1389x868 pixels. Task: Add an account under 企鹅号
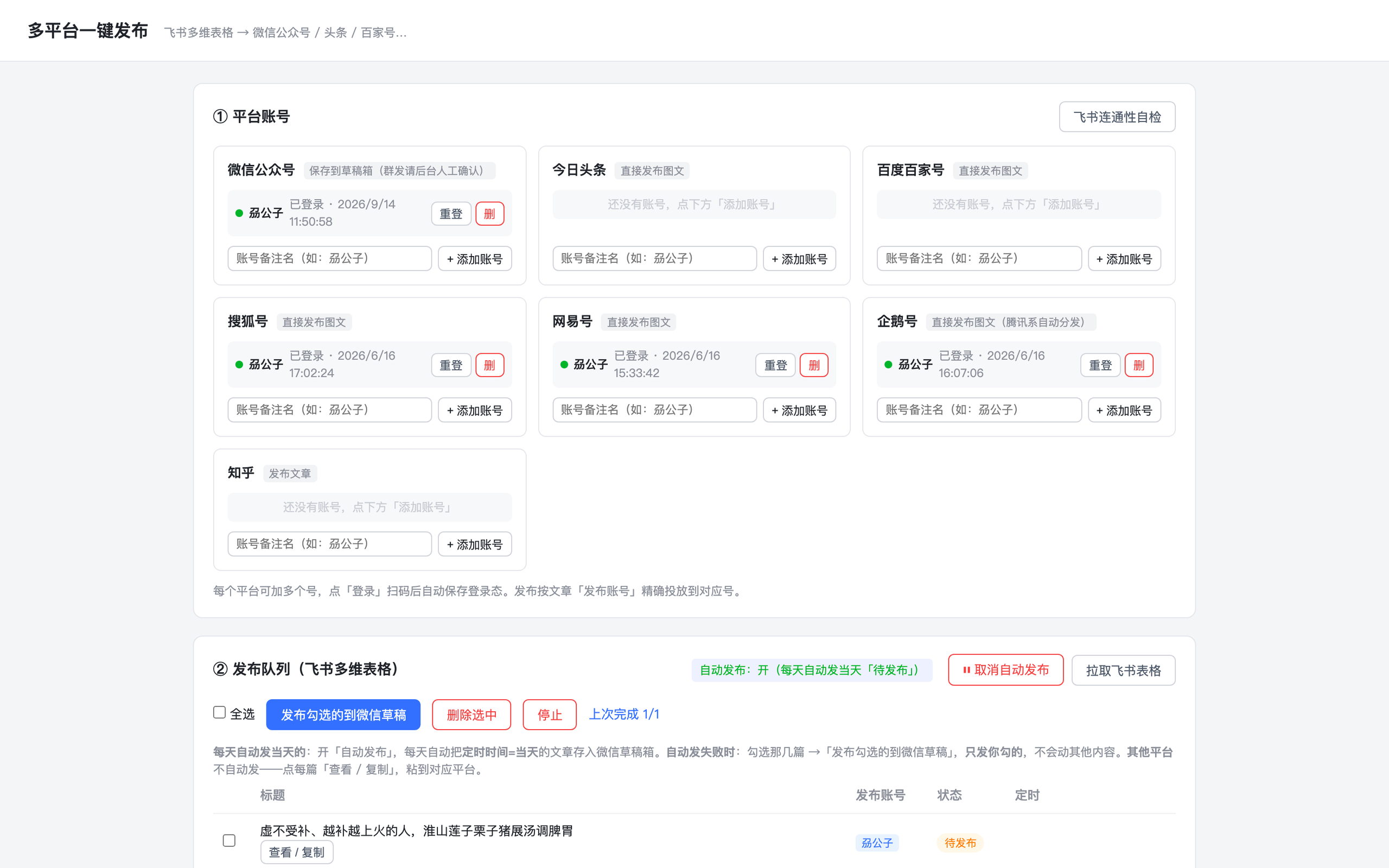point(1124,410)
